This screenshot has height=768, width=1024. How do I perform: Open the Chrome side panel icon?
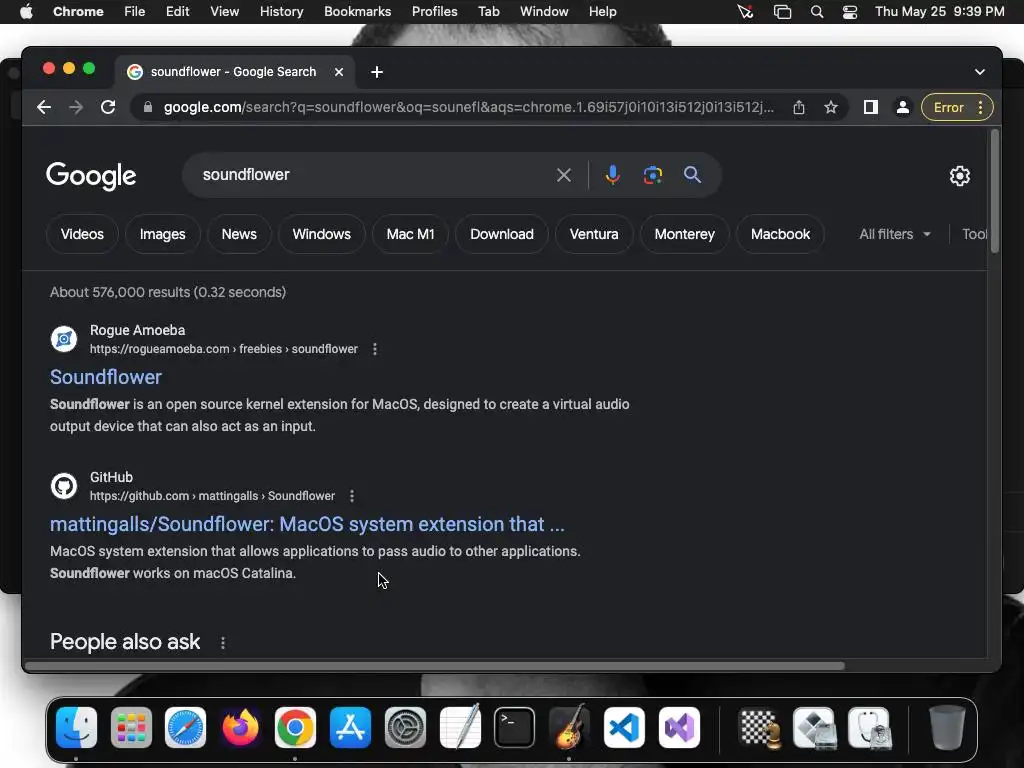[x=871, y=107]
